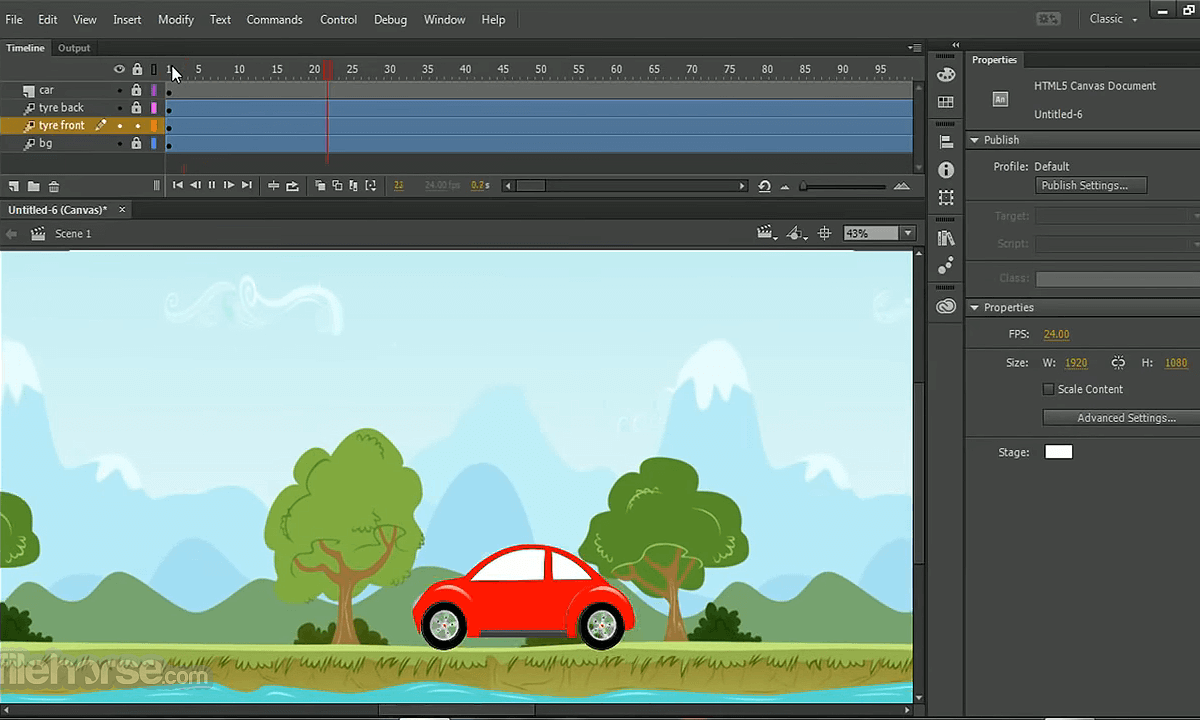Enable the Scale Content checkbox
The image size is (1200, 720).
[1048, 389]
